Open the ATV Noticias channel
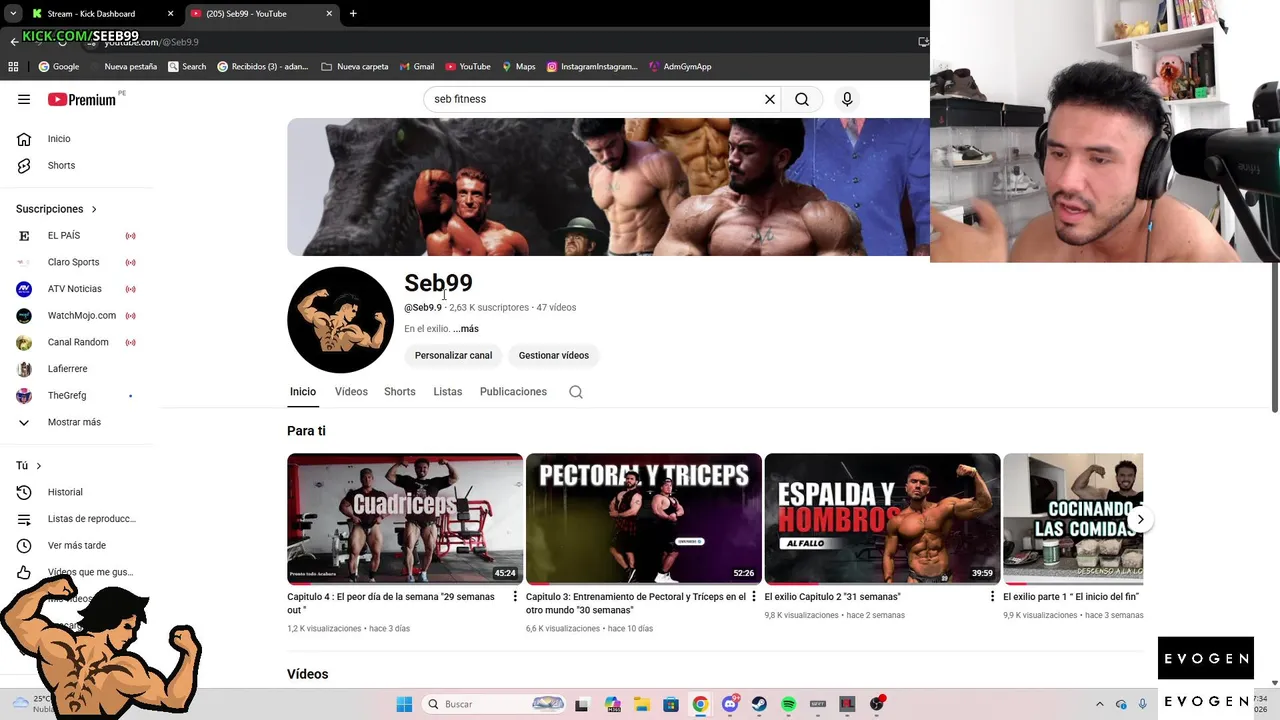 point(76,289)
